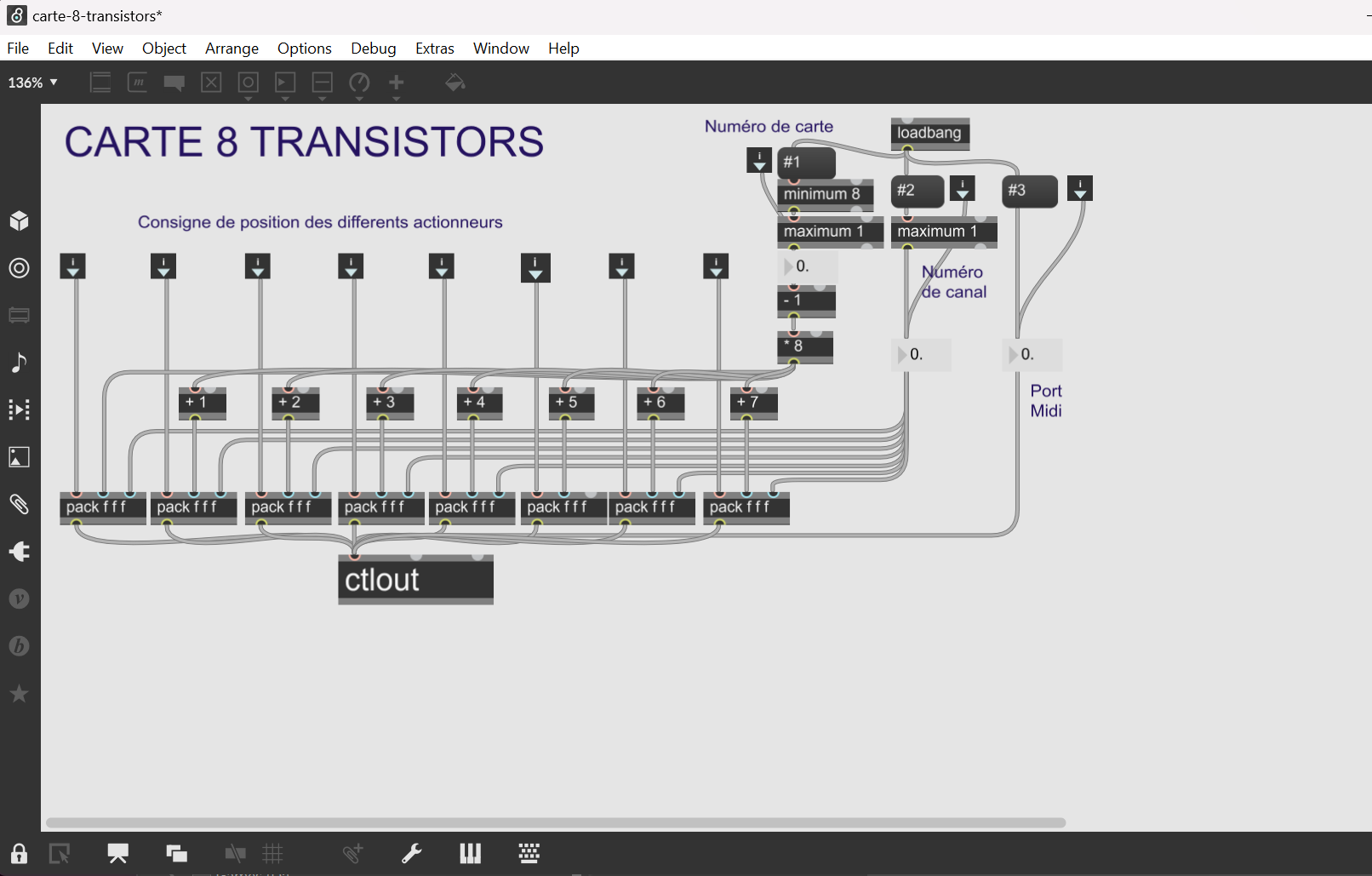Image resolution: width=1372 pixels, height=876 pixels.
Task: Open the piano keyboard icon in bottom toolbar
Action: pyautogui.click(x=470, y=853)
